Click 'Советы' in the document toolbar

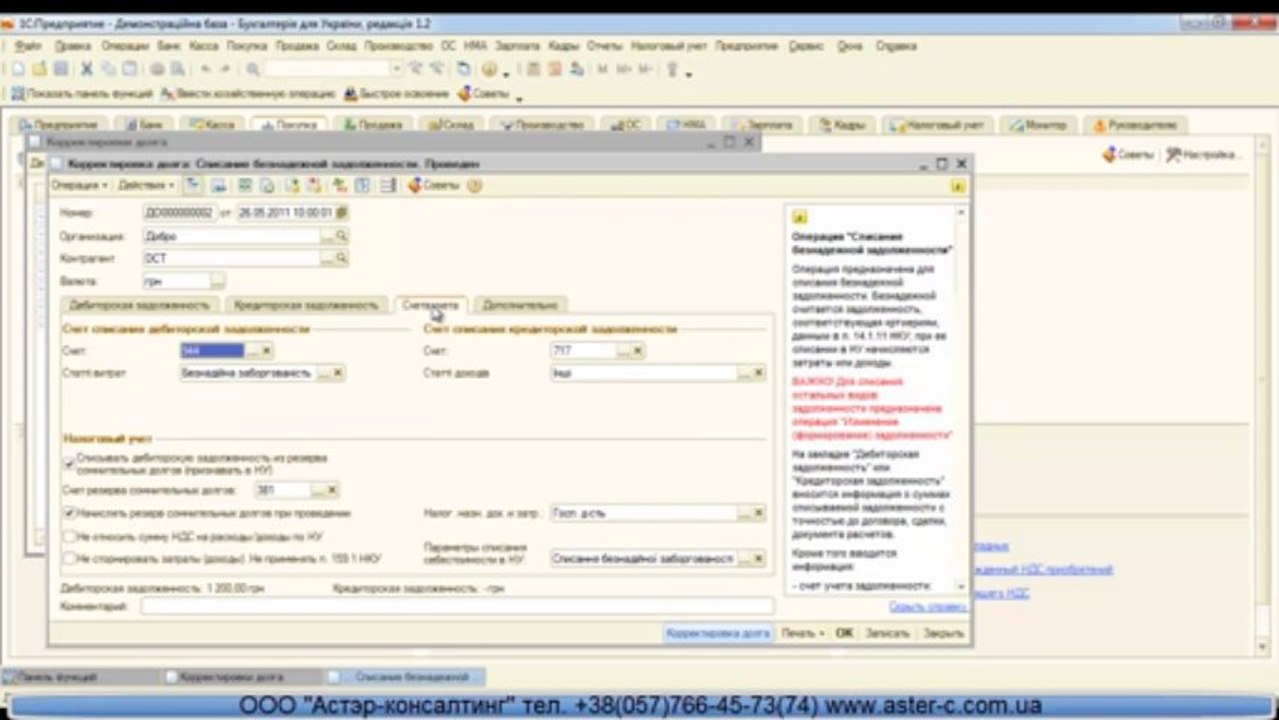pyautogui.click(x=434, y=185)
